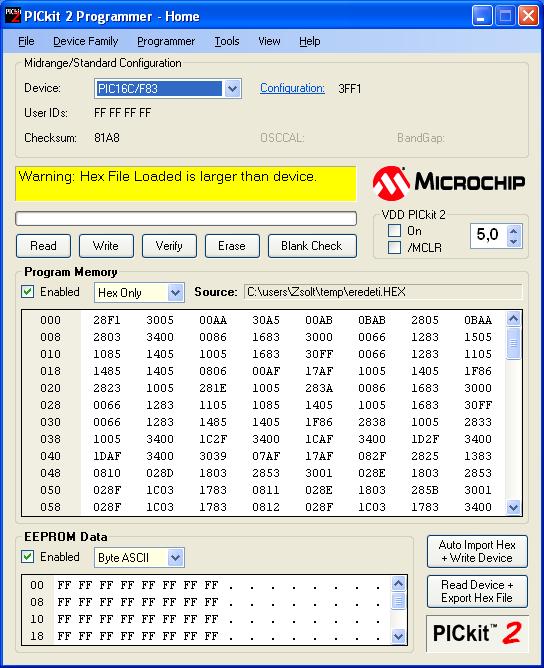Disable EEPROM Data Enabled checkbox
The width and height of the screenshot is (544, 668).
pyautogui.click(x=28, y=557)
